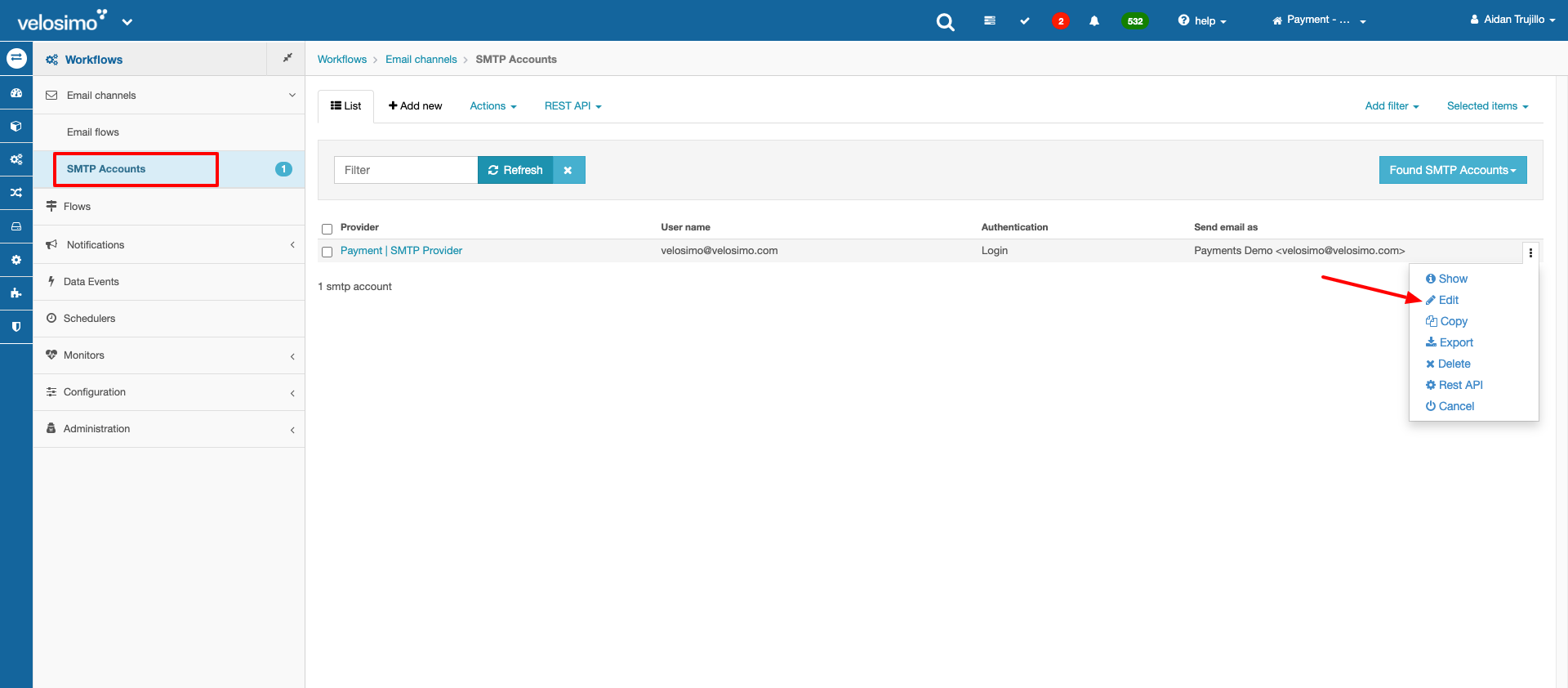Image resolution: width=1568 pixels, height=688 pixels.
Task: Go to Workflows breadcrumb link
Action: coord(342,60)
